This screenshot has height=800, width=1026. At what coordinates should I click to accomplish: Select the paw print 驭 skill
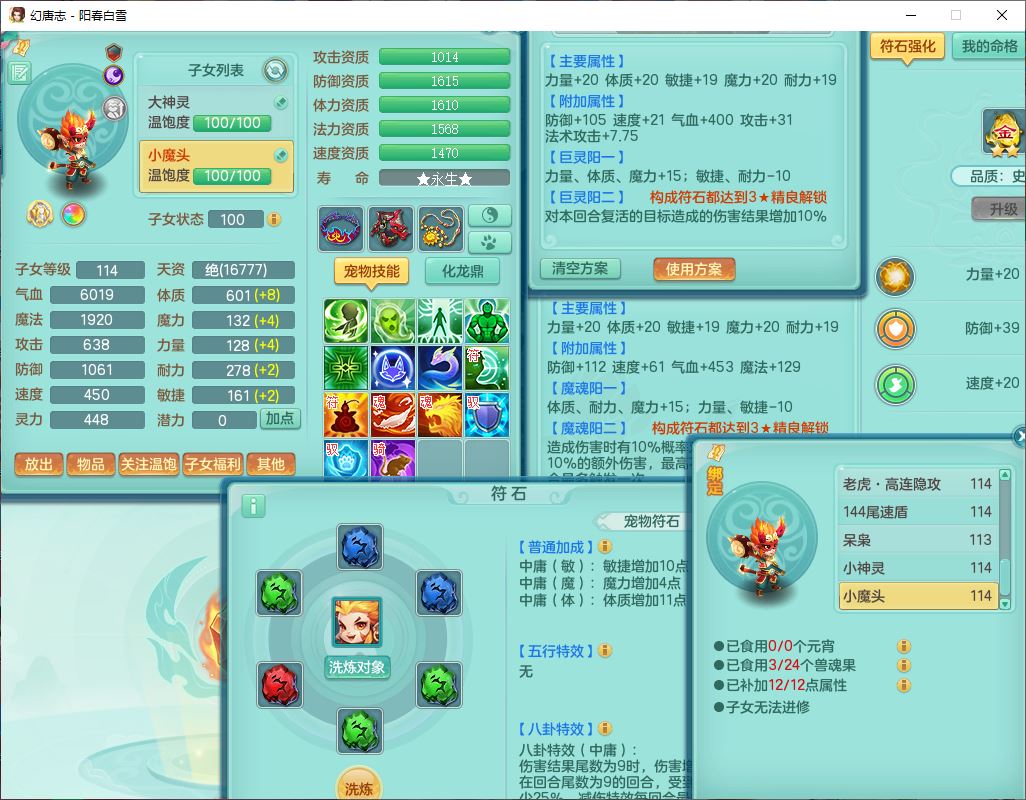point(346,459)
